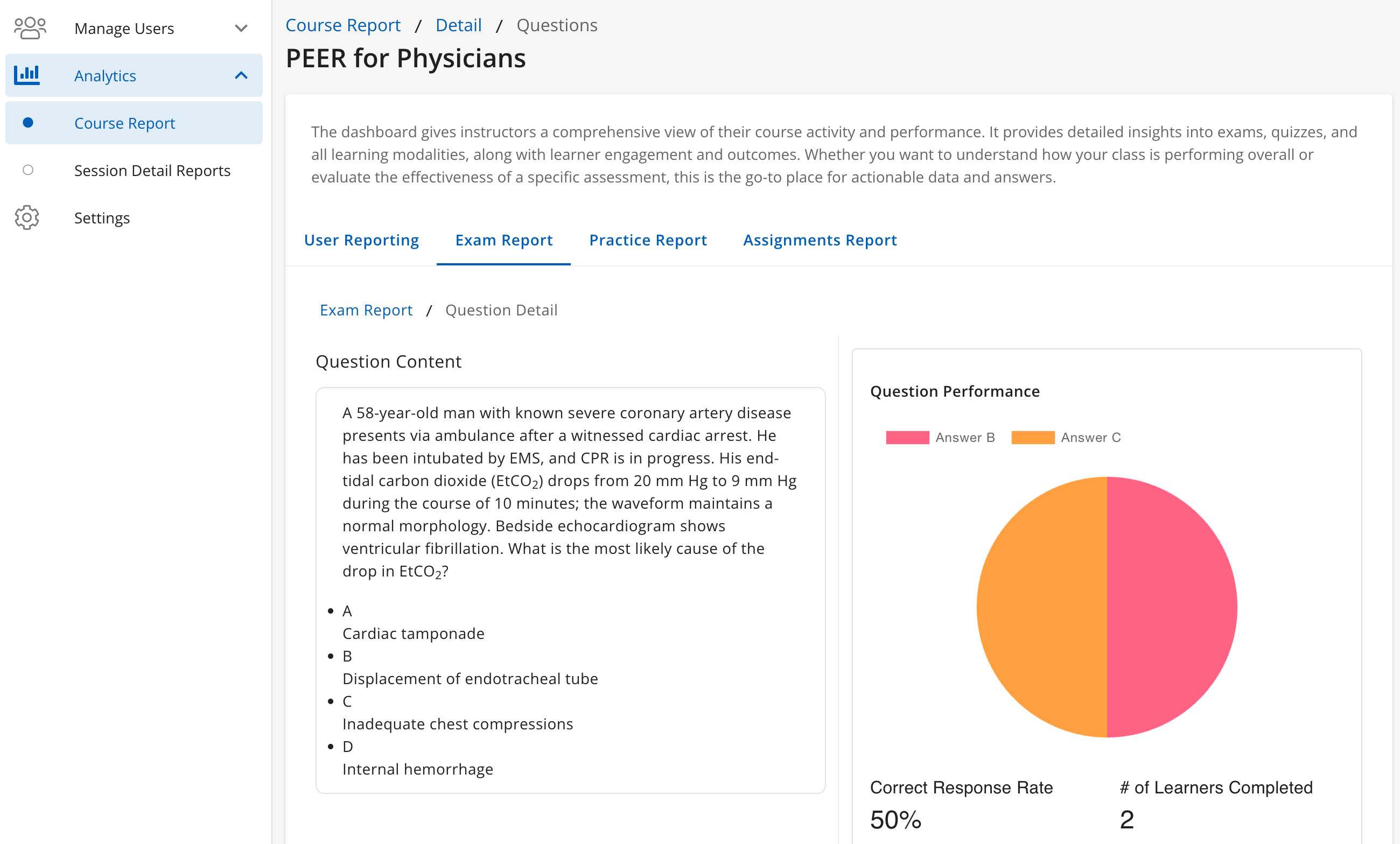The height and width of the screenshot is (844, 1400).
Task: Open the Course Report breadcrumb link
Action: (343, 24)
